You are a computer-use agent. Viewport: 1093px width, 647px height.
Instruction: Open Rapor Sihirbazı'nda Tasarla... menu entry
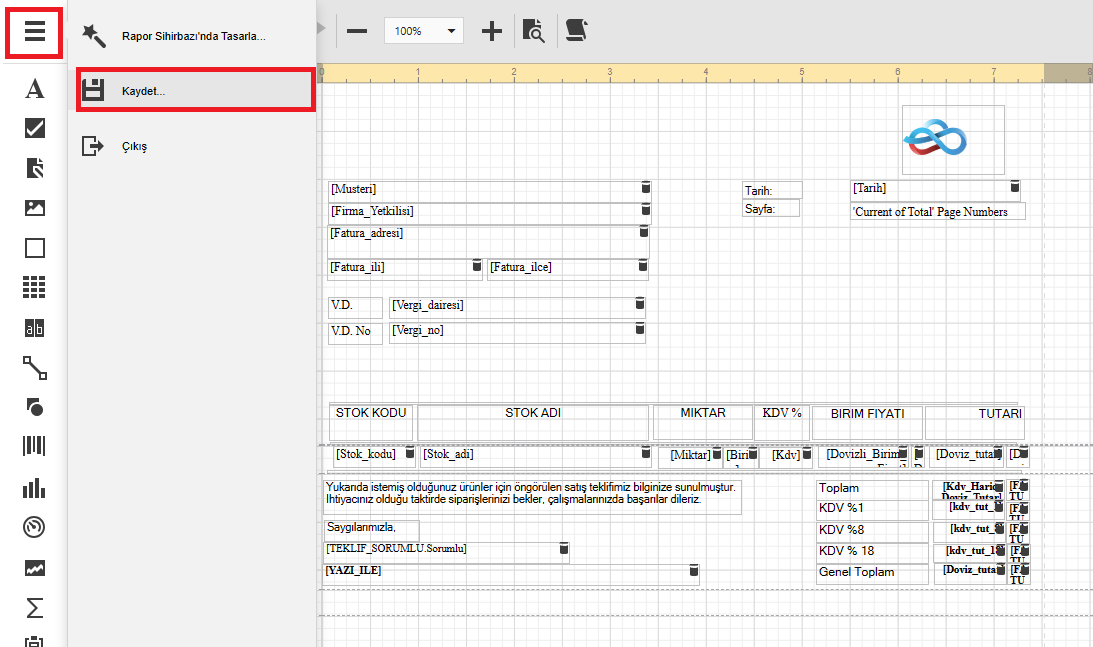193,36
